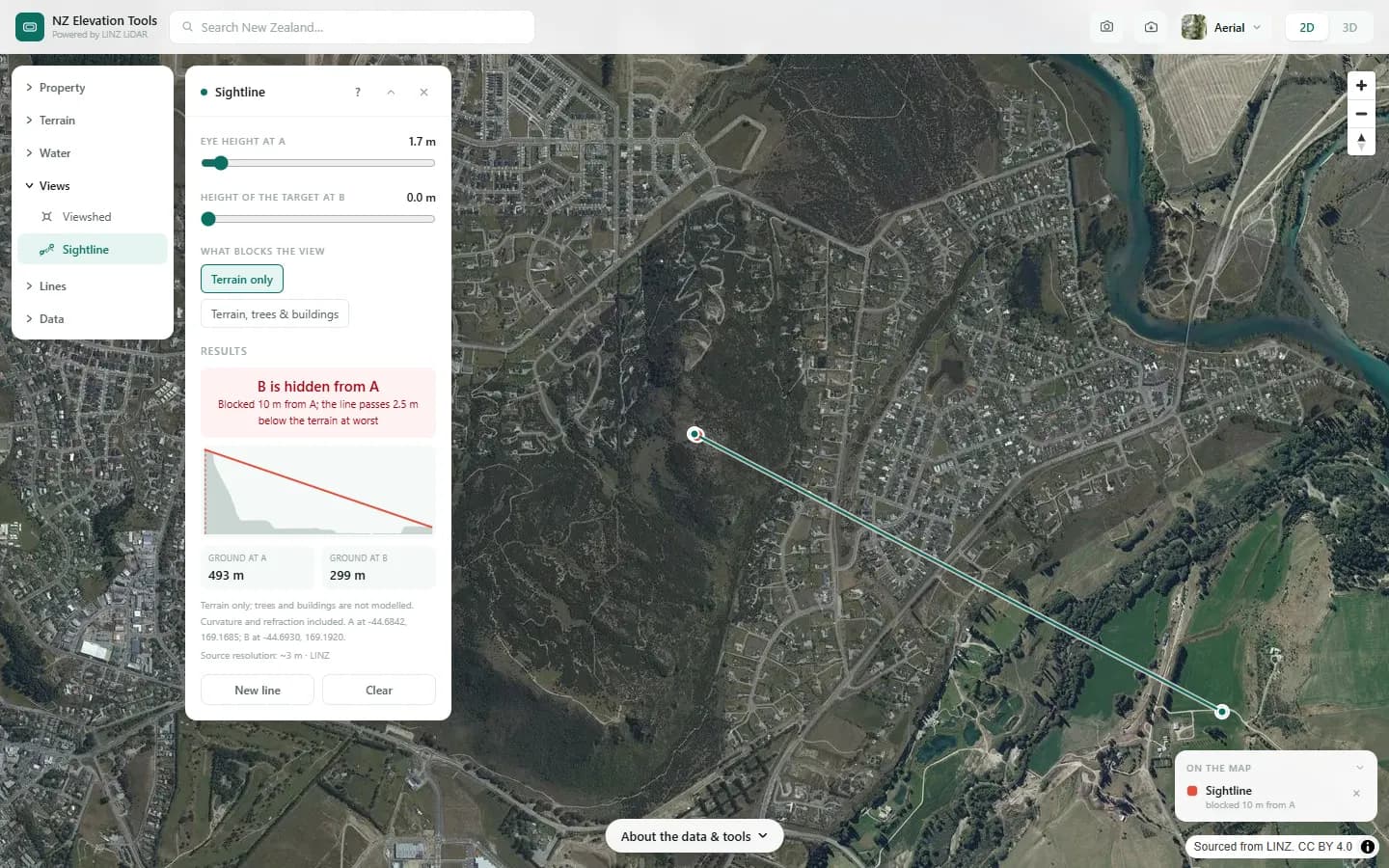1389x868 pixels.
Task: Focus the Search New Zealand field
Action: point(352,27)
